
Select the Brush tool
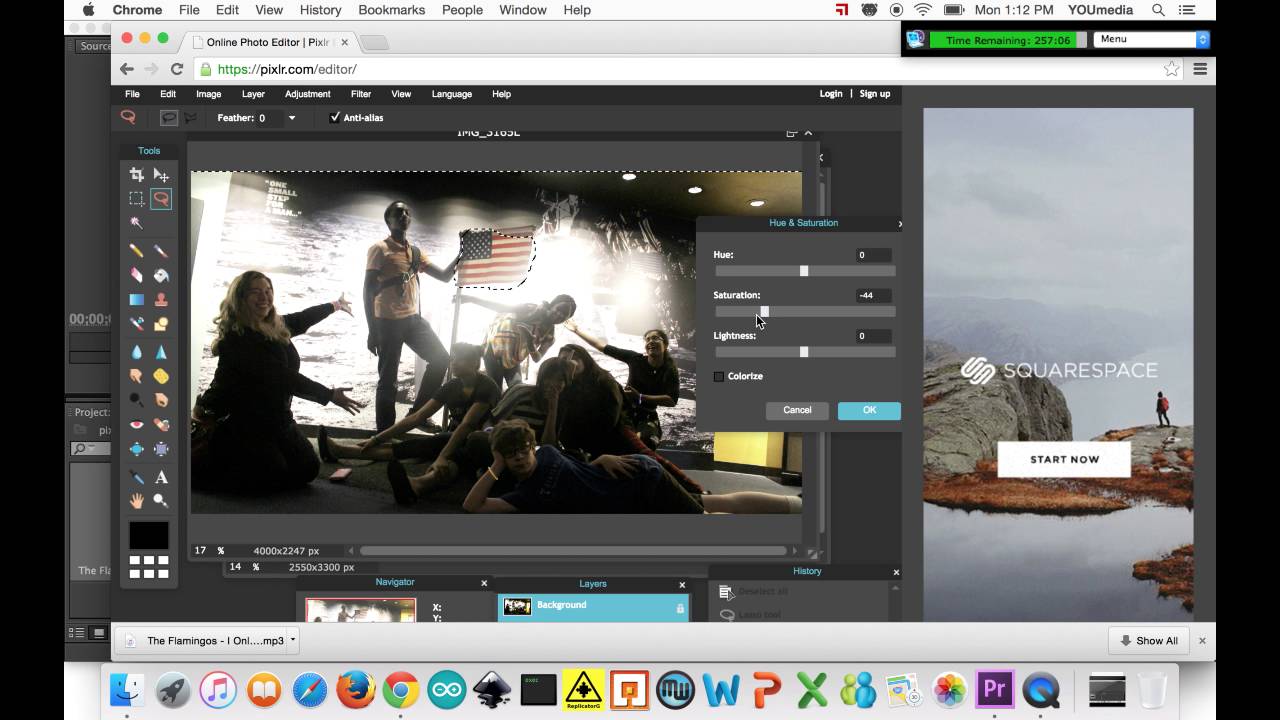tap(161, 250)
